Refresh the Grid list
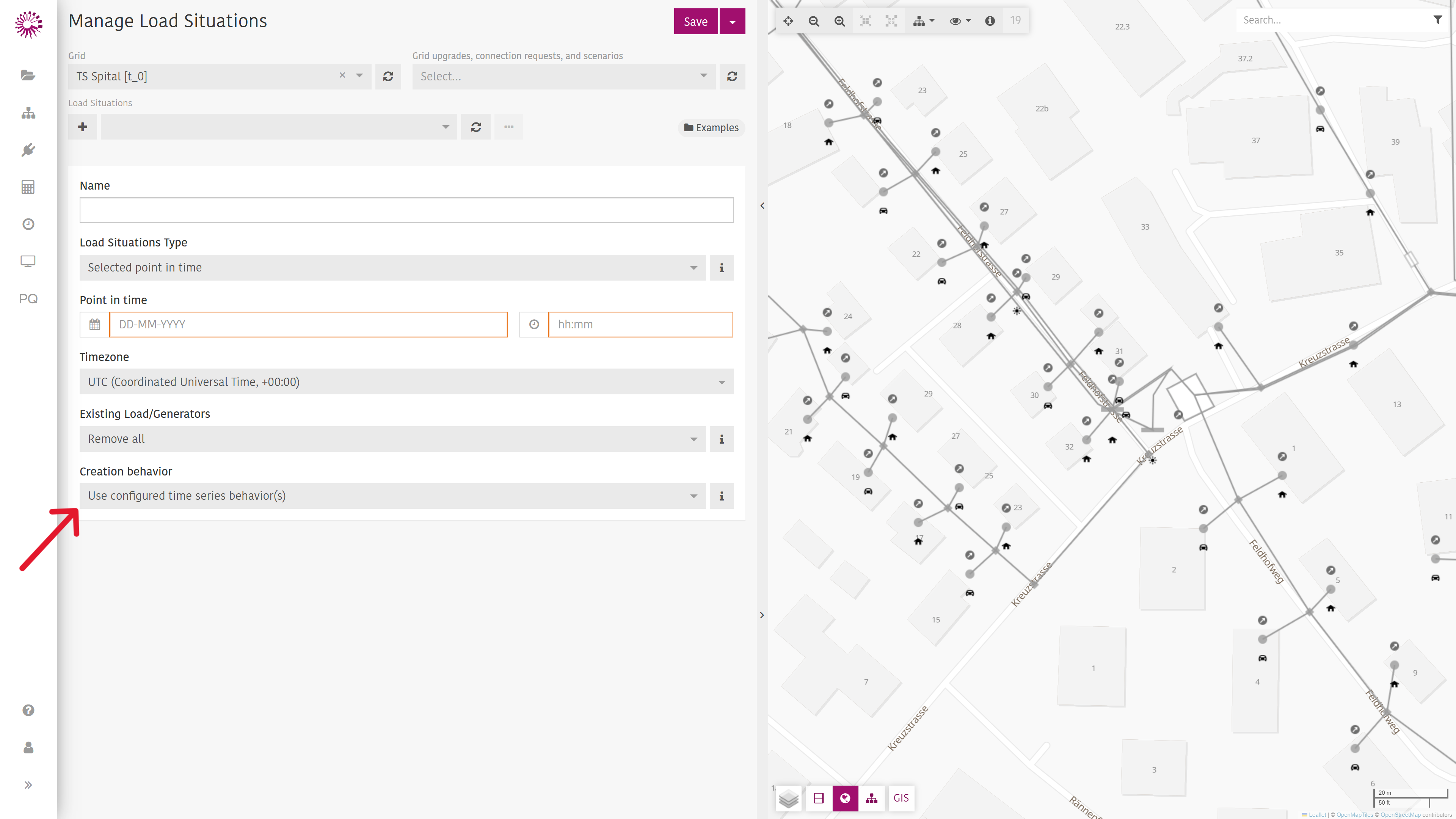Screen dimensions: 1456x819 388,76
